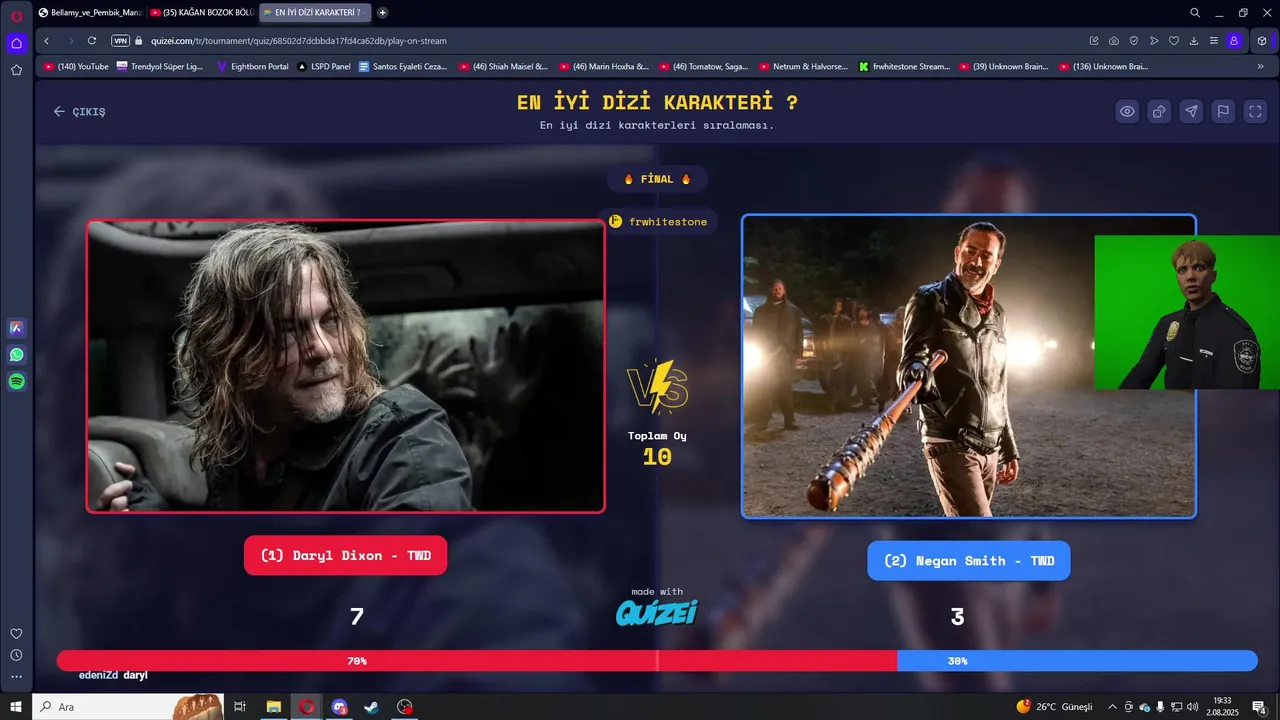
Task: Open browser downloads icon
Action: [x=1194, y=41]
